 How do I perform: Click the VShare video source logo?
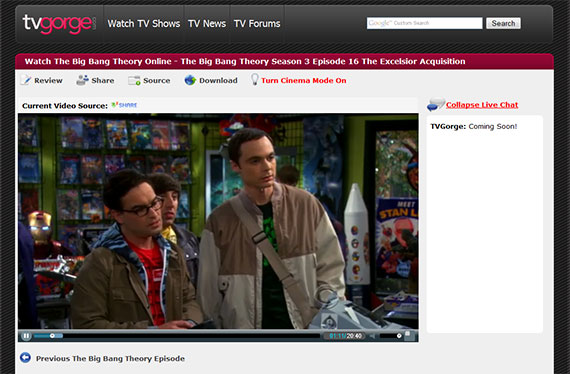[x=124, y=105]
